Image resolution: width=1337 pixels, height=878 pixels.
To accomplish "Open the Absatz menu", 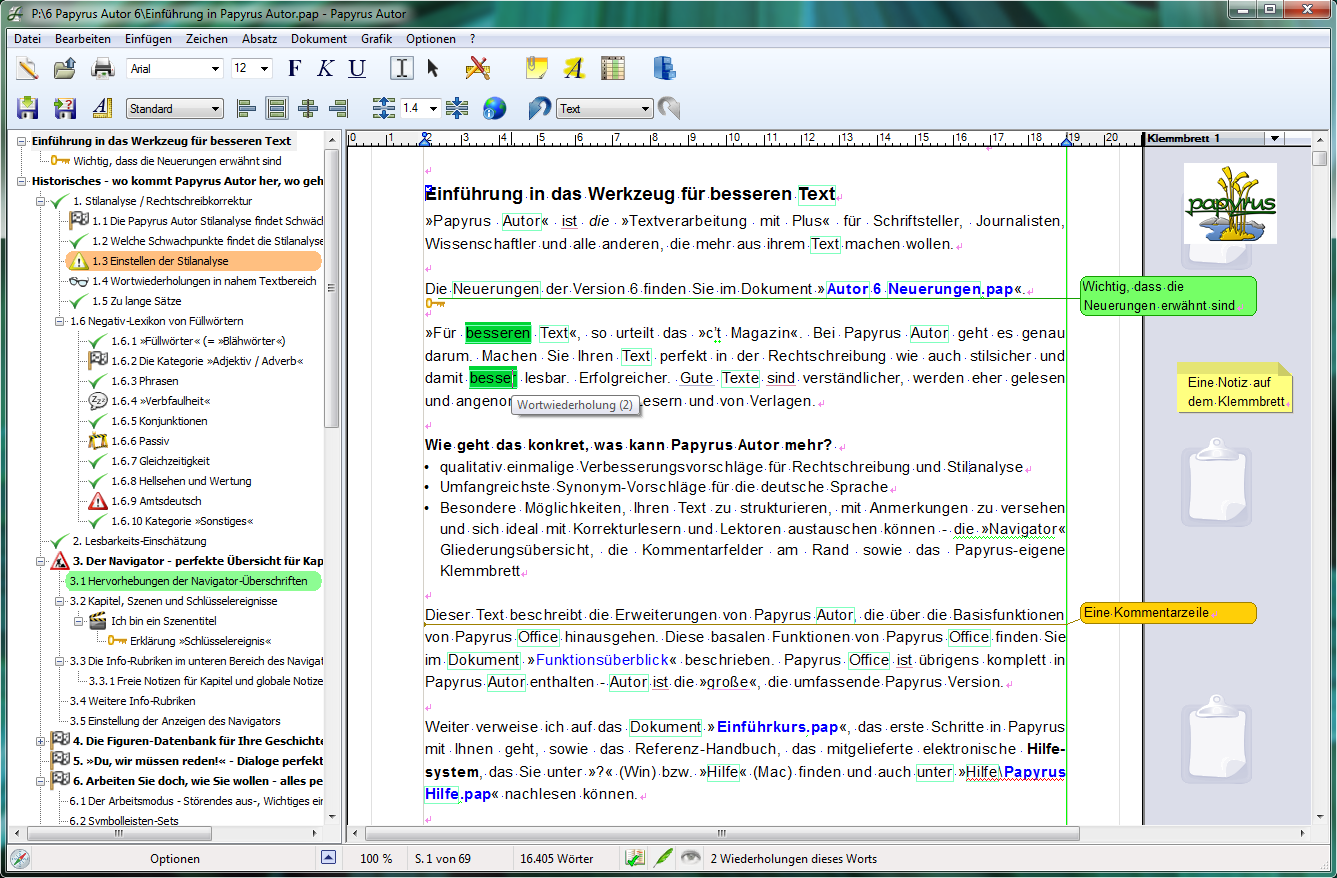I will [260, 39].
